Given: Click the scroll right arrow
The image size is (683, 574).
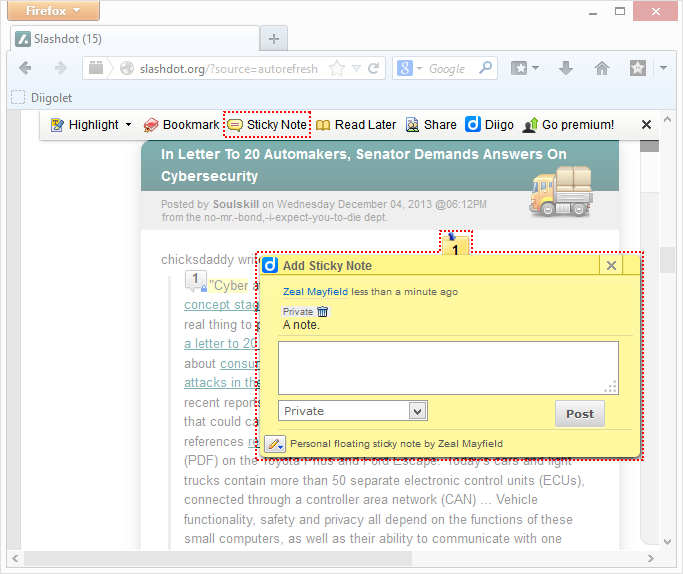Looking at the screenshot, I should tap(651, 558).
